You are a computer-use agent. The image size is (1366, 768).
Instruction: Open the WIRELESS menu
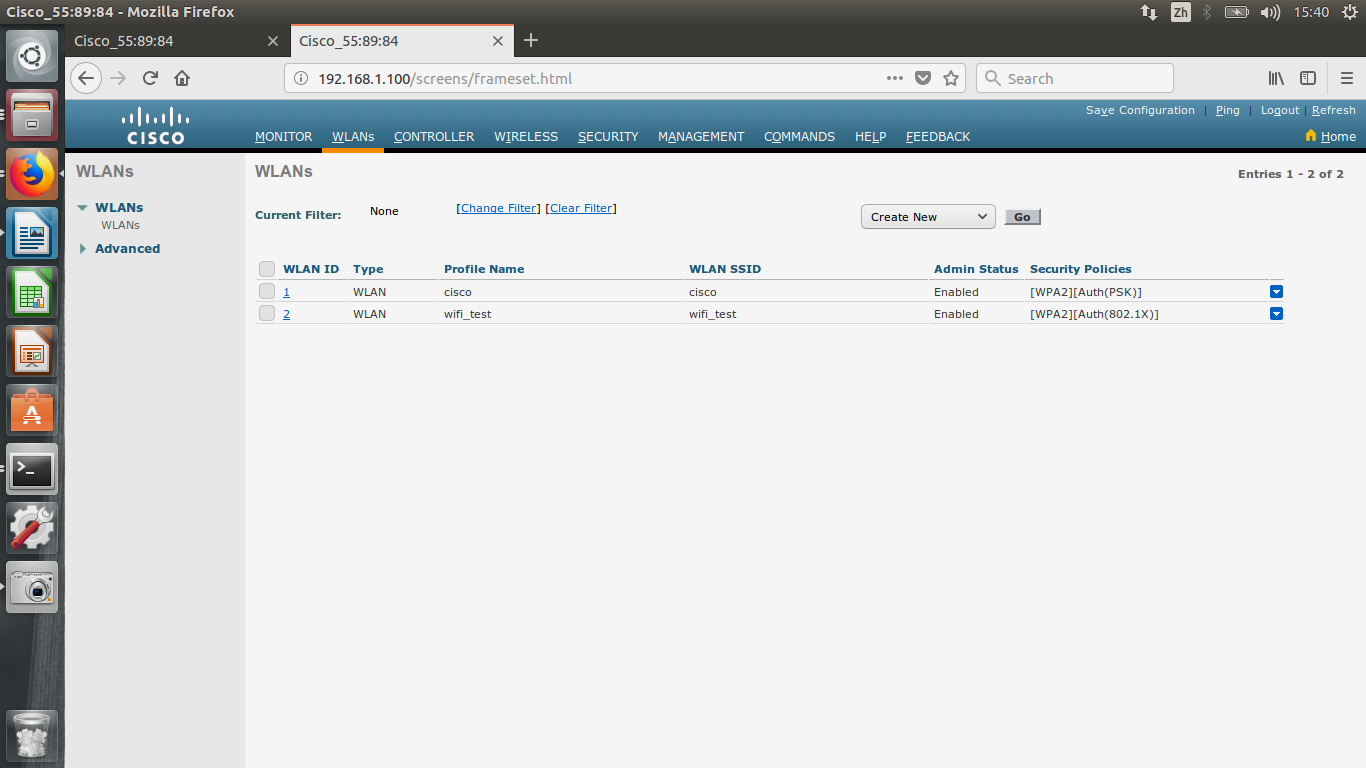(x=526, y=137)
